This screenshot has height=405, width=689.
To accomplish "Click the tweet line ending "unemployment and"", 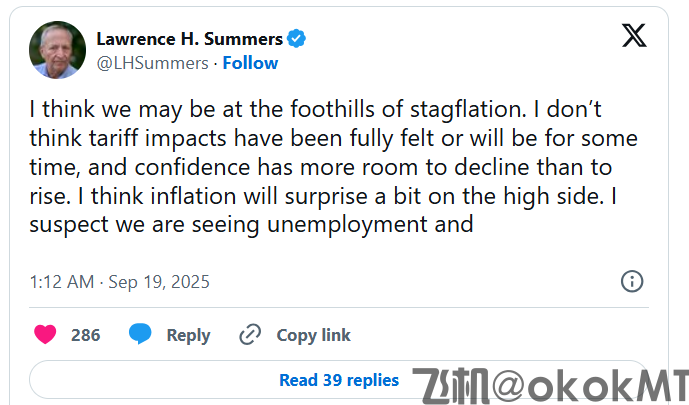I will [x=252, y=225].
